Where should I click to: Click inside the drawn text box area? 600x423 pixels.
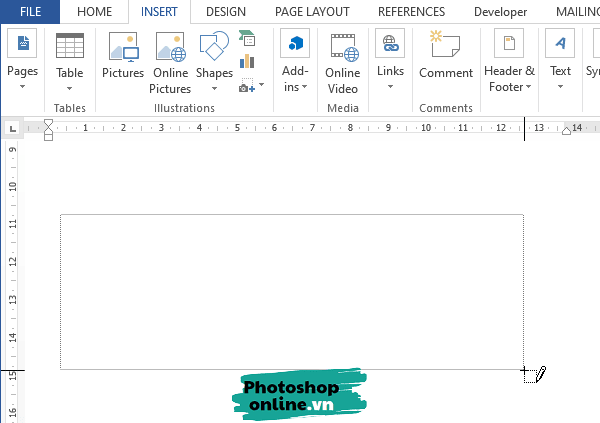pyautogui.click(x=292, y=292)
